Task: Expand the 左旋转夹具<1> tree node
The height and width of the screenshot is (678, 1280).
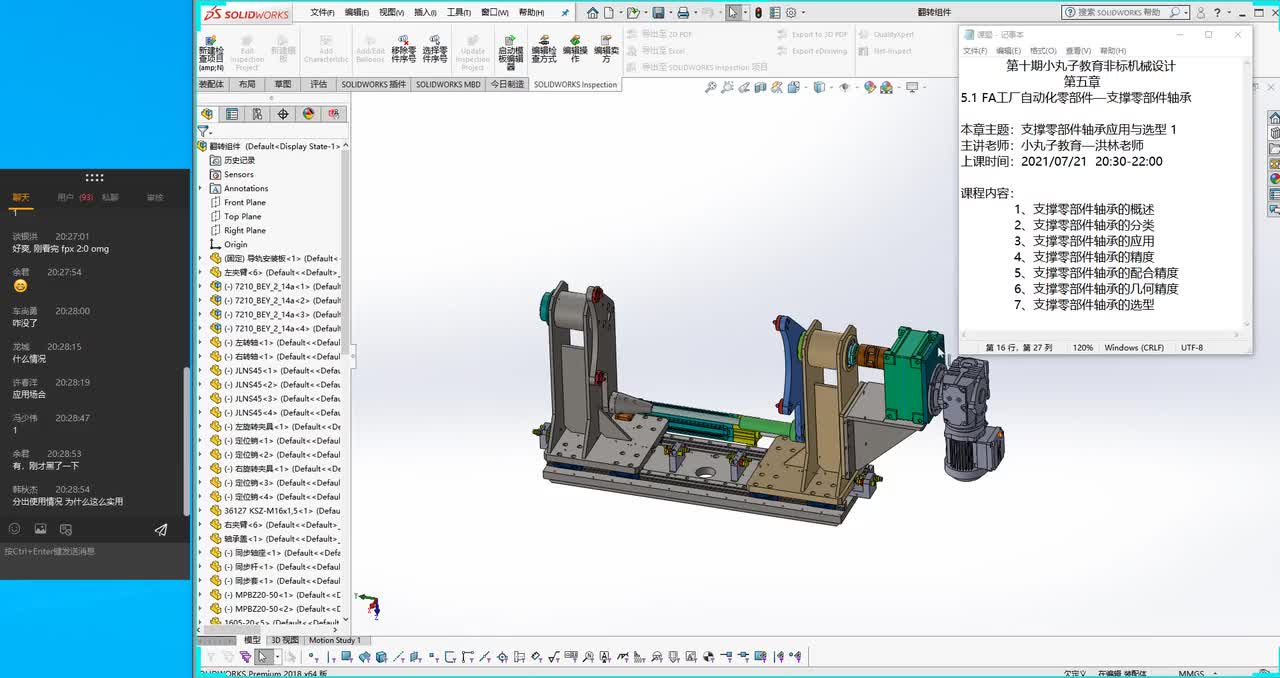Action: click(201, 426)
